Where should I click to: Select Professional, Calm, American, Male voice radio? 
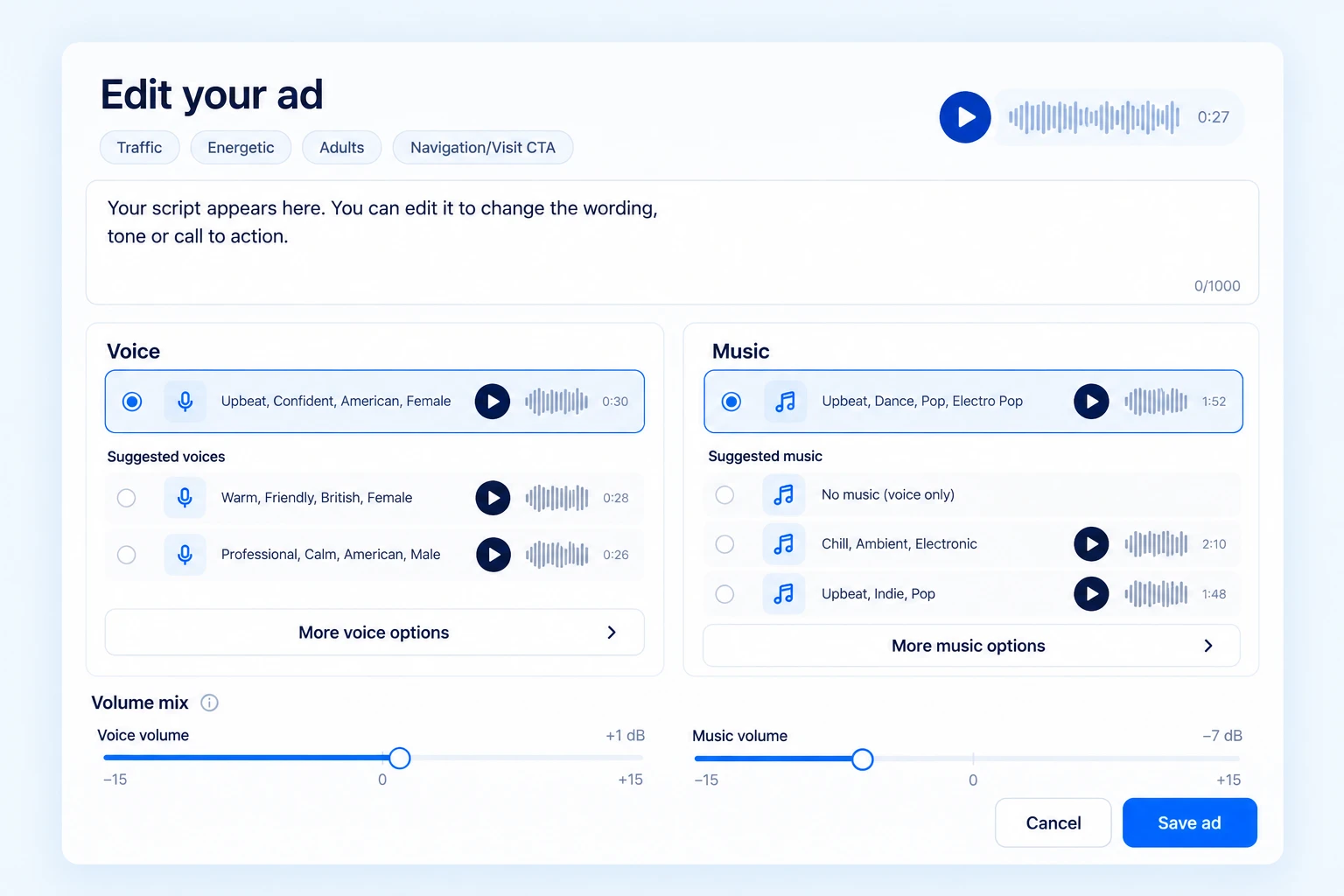pyautogui.click(x=127, y=555)
